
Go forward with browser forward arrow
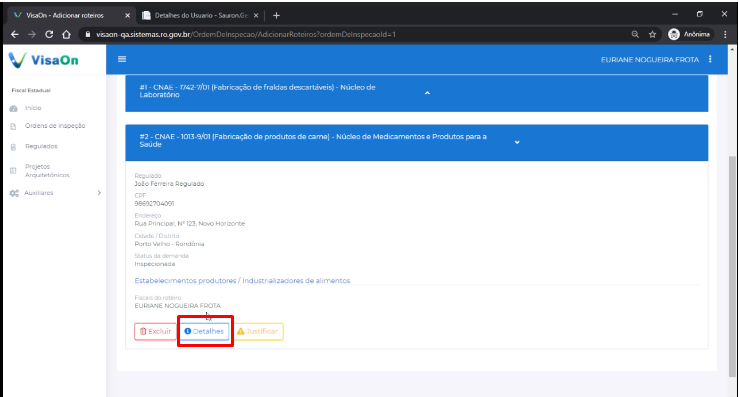(32, 34)
